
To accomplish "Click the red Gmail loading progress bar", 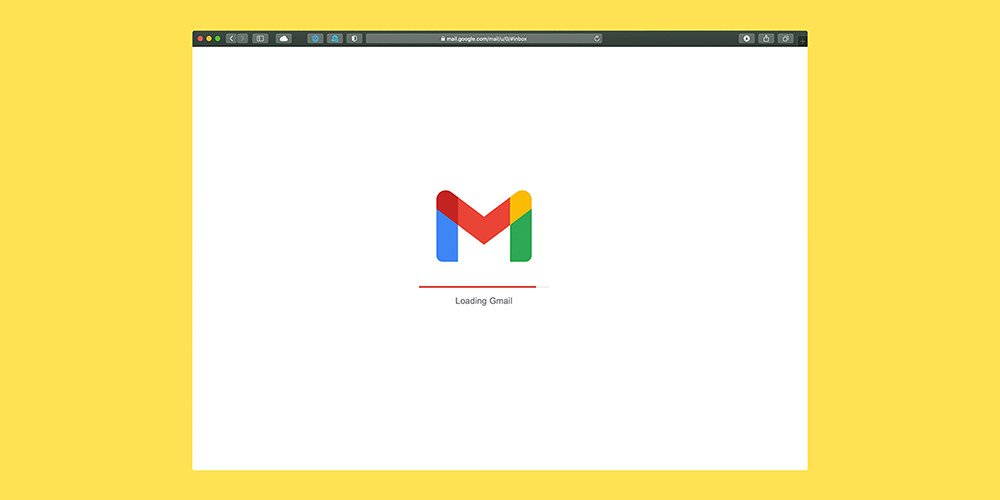I will point(477,287).
